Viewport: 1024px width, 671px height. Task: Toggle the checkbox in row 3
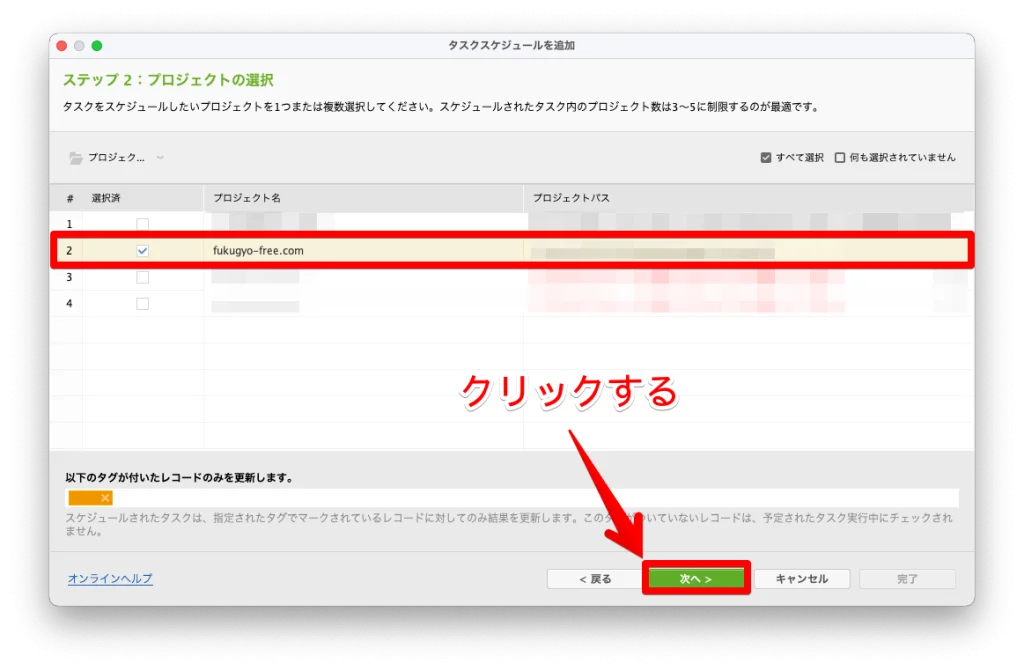[142, 277]
